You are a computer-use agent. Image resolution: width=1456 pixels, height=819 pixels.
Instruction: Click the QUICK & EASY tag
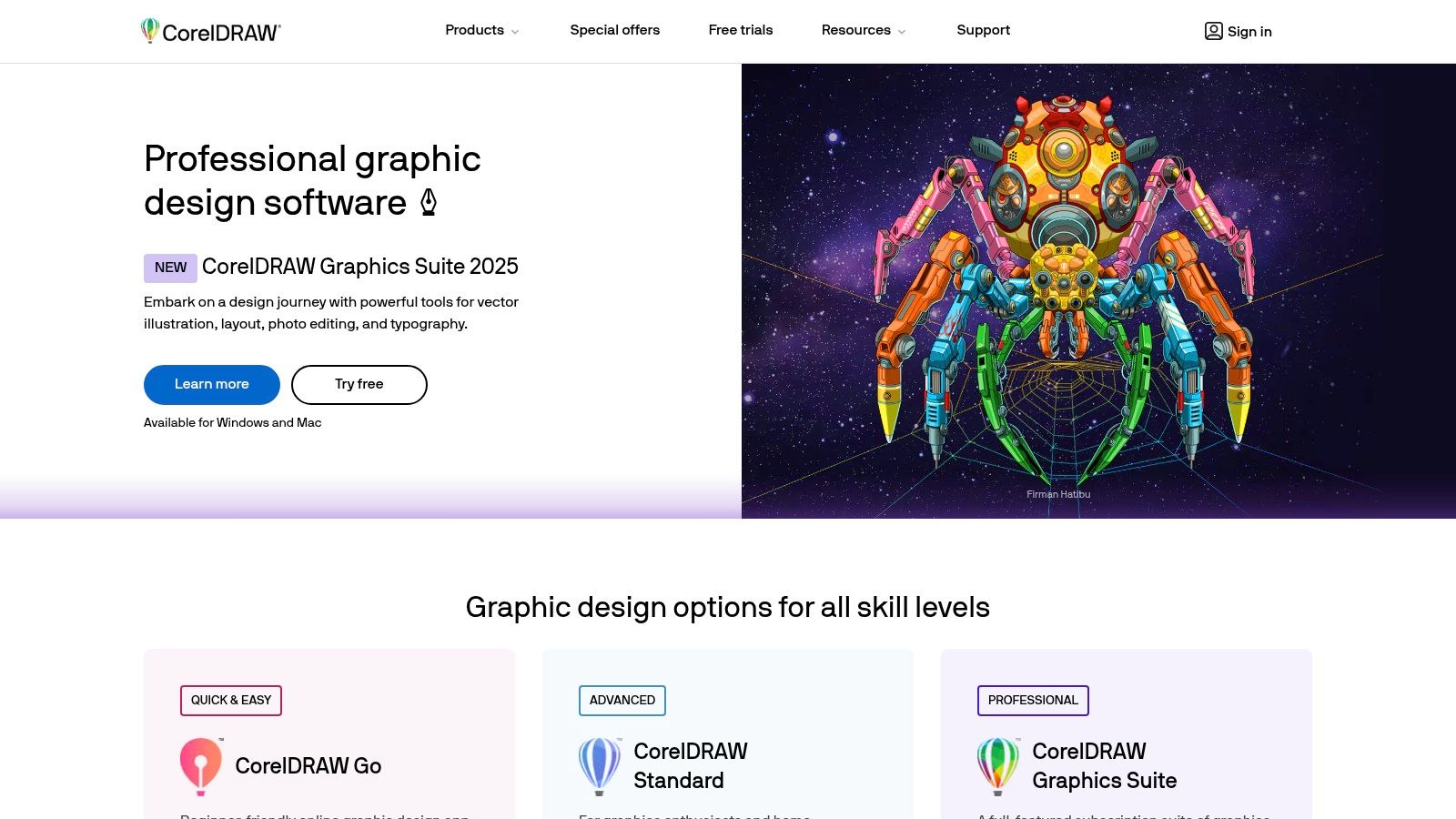click(x=231, y=700)
